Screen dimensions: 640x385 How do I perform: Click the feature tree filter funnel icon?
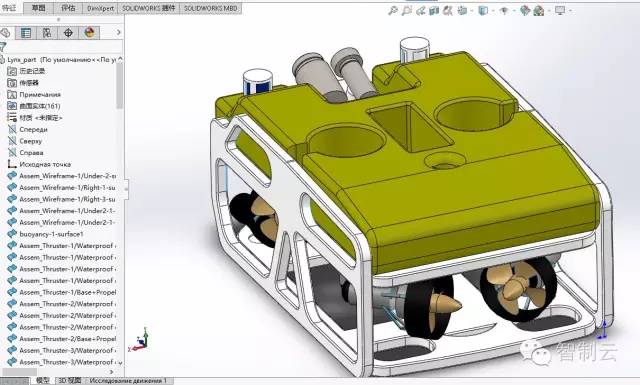(3, 47)
